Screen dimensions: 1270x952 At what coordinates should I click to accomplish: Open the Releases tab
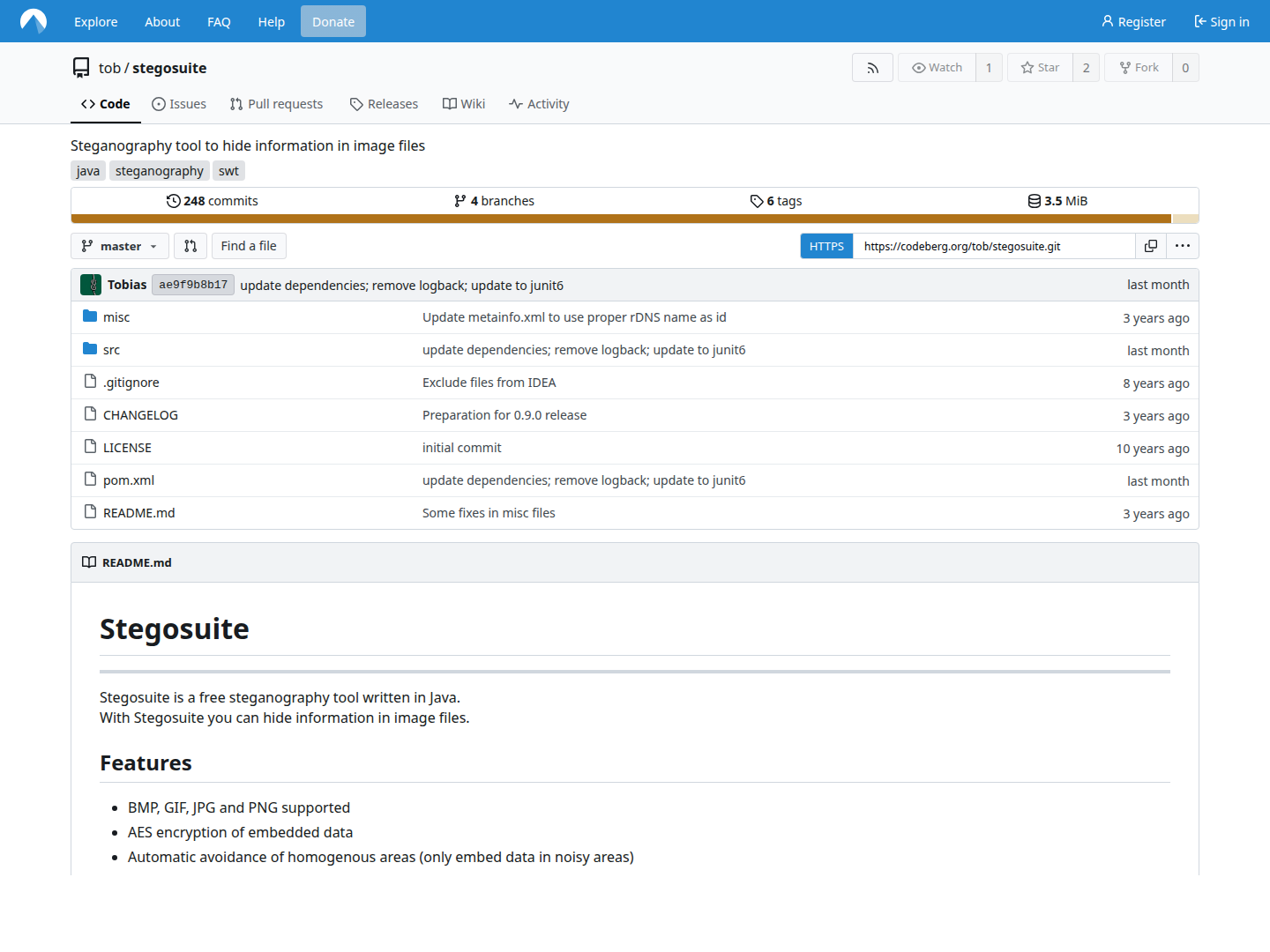384,104
